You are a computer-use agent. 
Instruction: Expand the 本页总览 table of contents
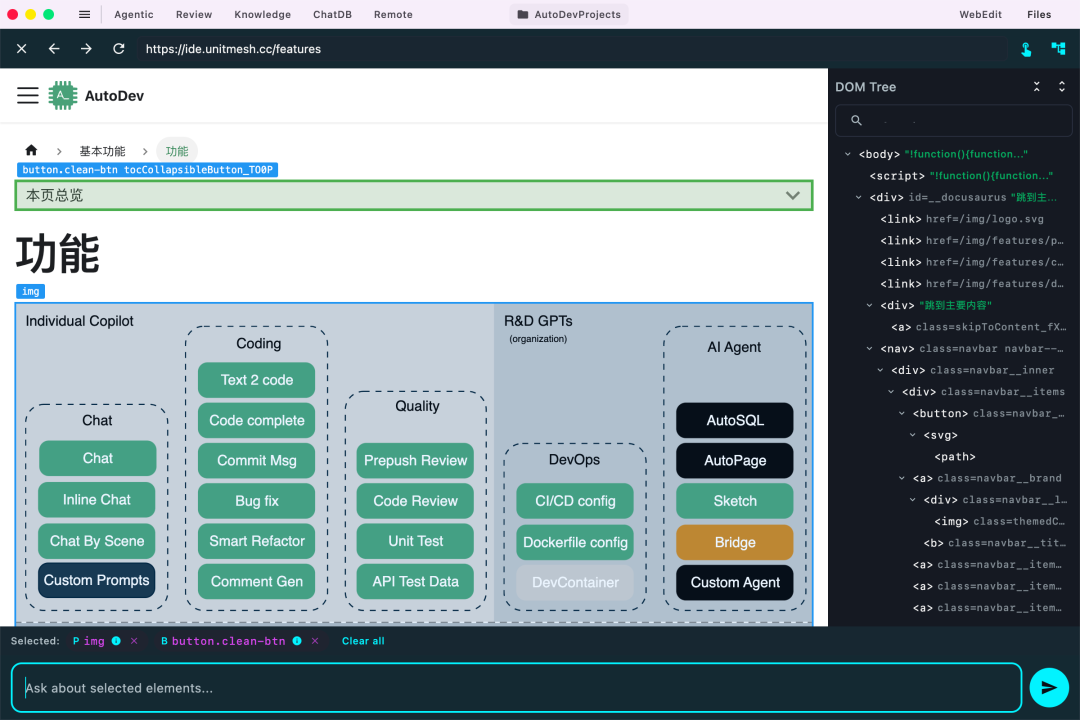click(414, 196)
